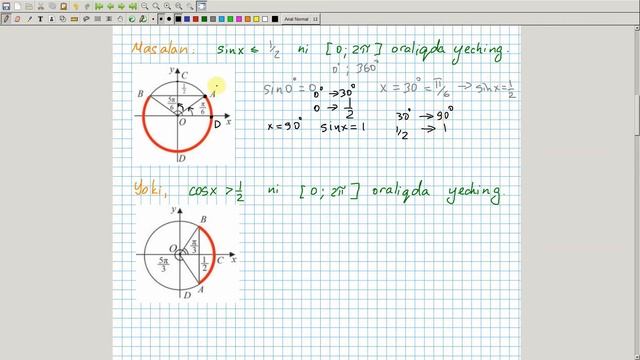640x360 pixels.
Task: Select the Eraser tool
Action: coord(18,19)
